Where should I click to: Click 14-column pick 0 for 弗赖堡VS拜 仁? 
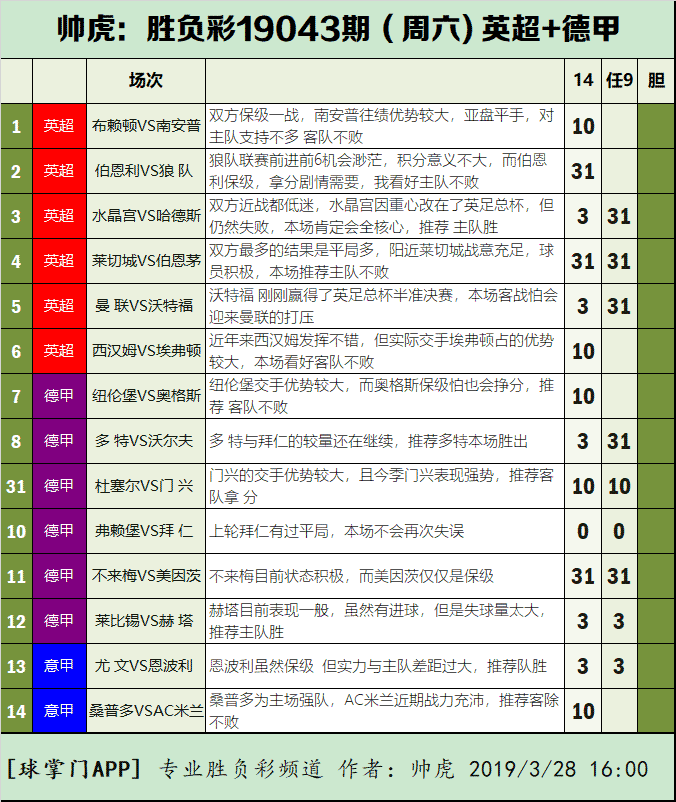pos(583,531)
